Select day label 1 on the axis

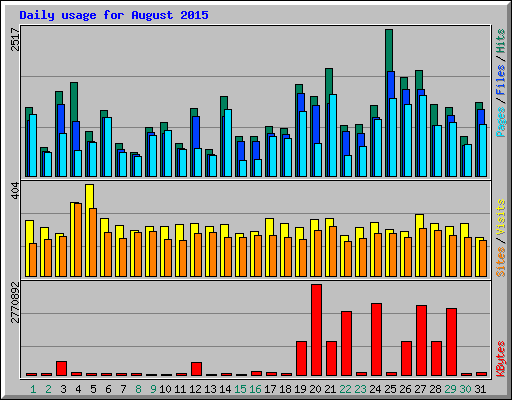pos(33,389)
